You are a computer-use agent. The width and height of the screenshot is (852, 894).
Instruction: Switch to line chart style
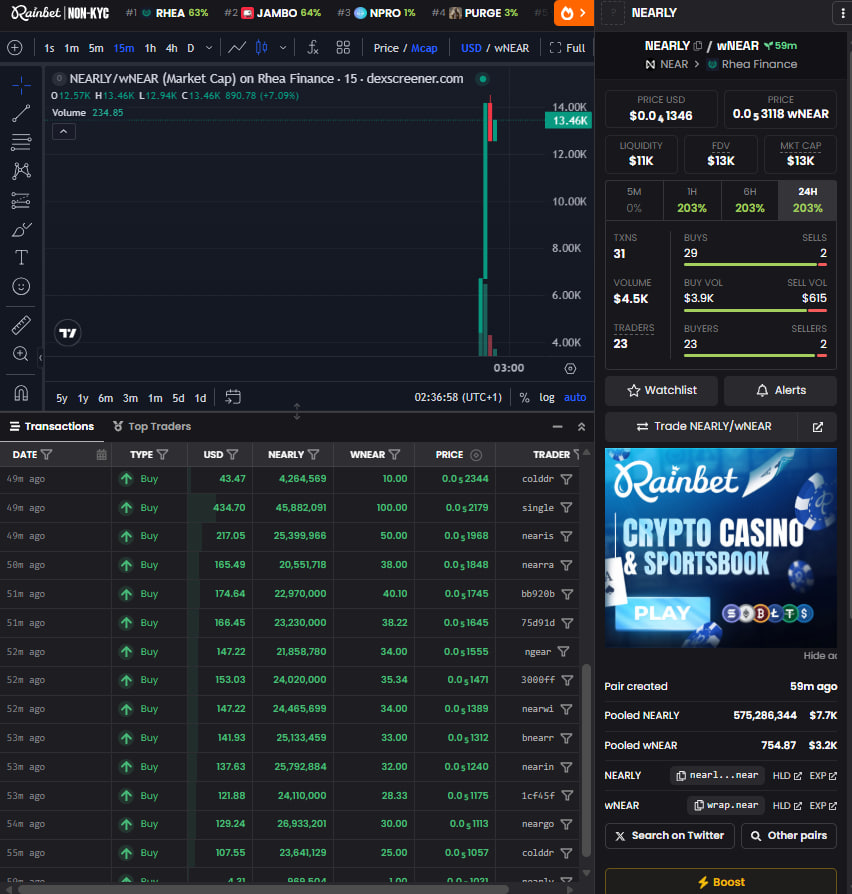coord(237,48)
